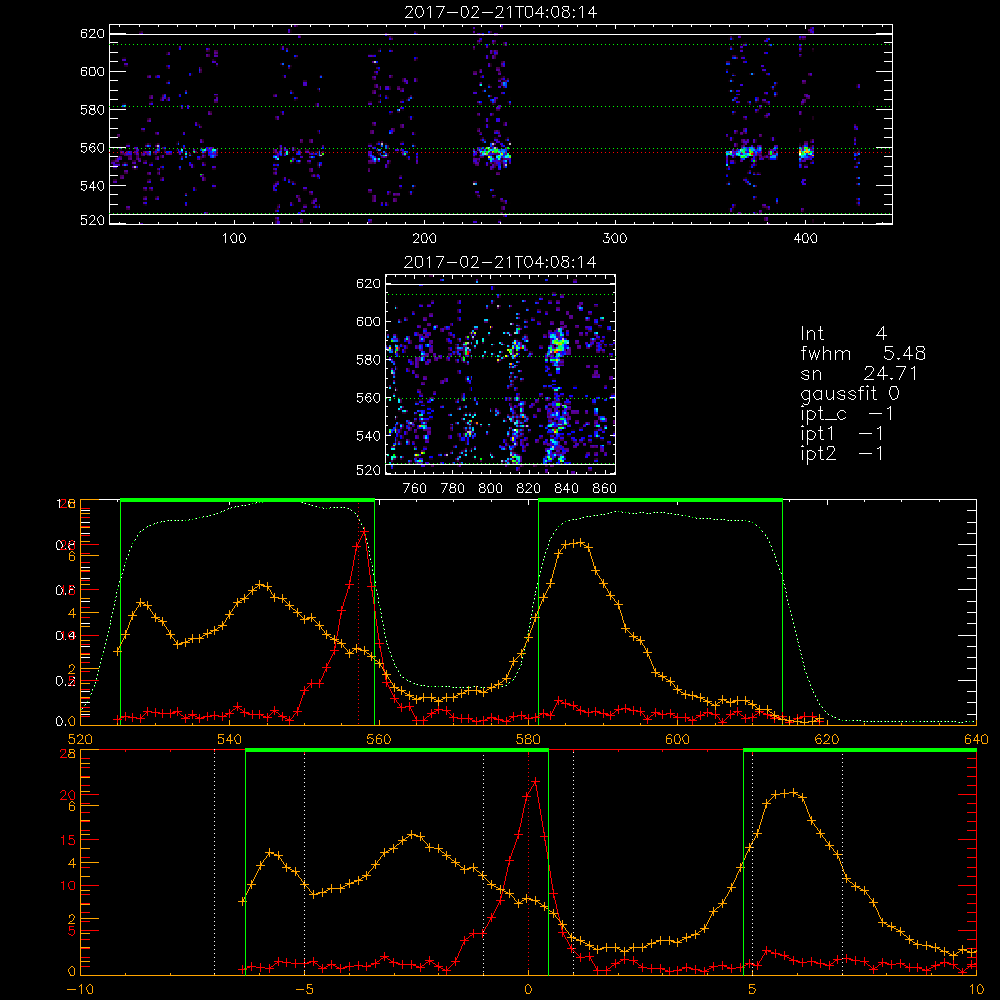Click x-axis label 860 under middle image

pos(605,489)
